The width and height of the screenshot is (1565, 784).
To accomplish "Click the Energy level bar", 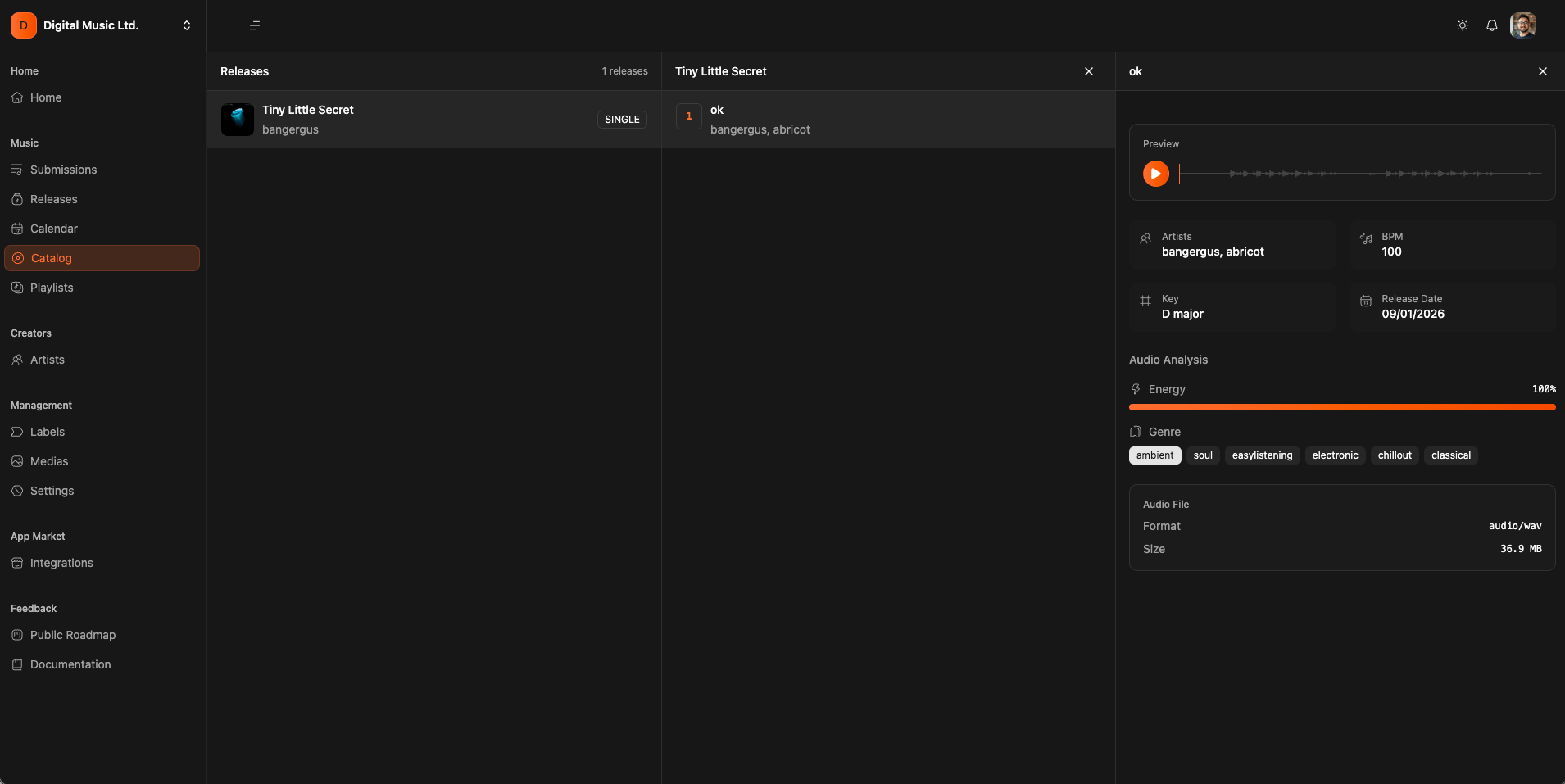I will pyautogui.click(x=1342, y=407).
